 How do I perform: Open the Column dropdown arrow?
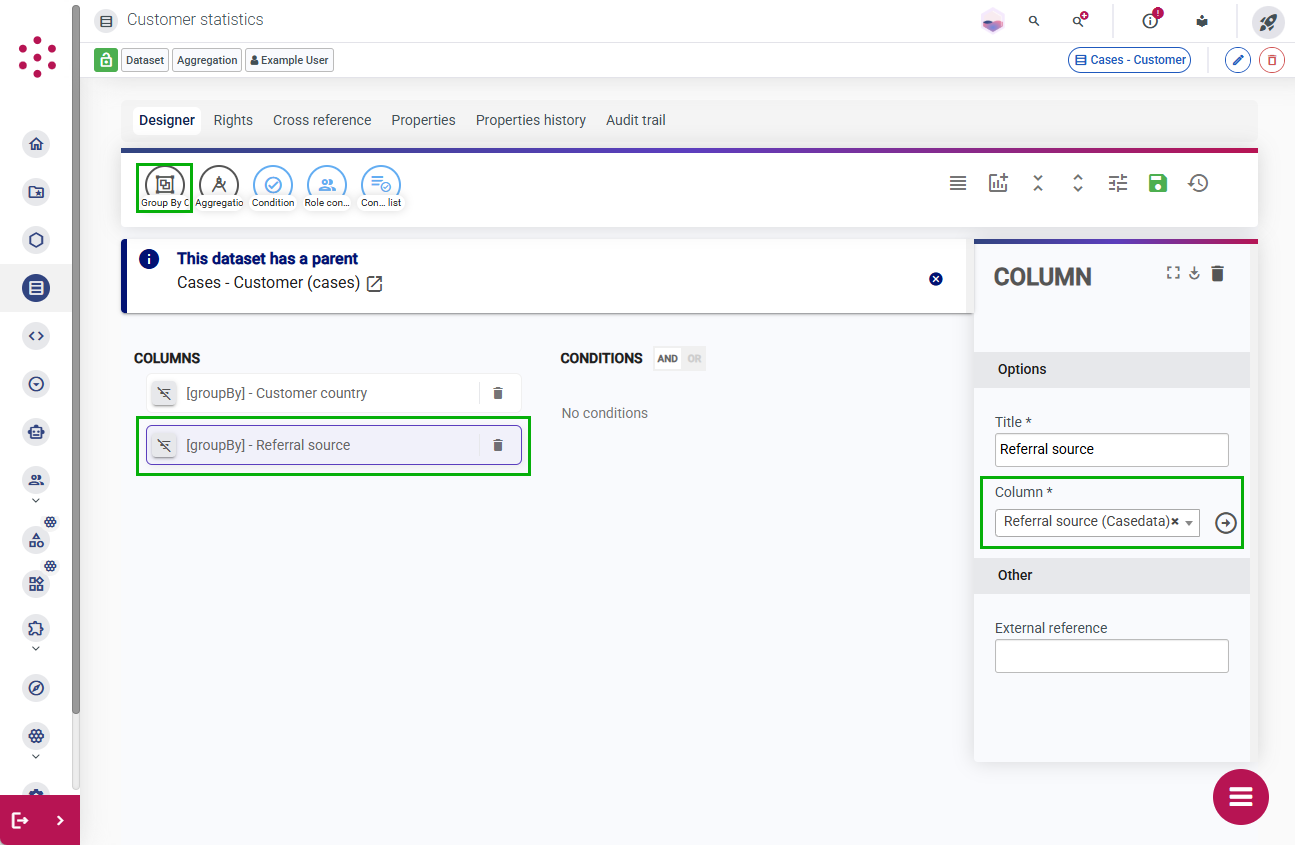pyautogui.click(x=1189, y=523)
